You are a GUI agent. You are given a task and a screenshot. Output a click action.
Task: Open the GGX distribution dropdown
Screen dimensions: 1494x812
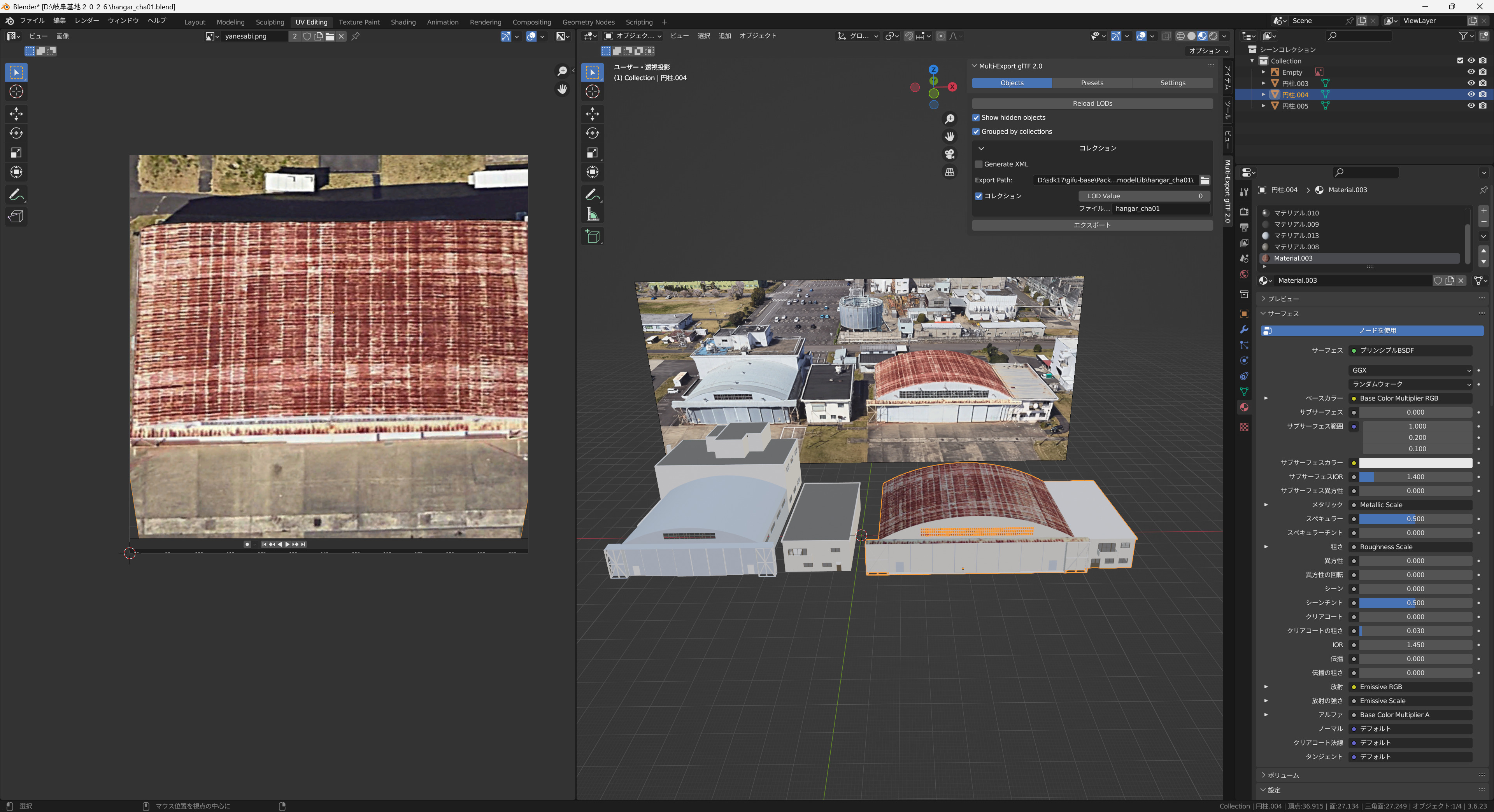pyautogui.click(x=1410, y=370)
